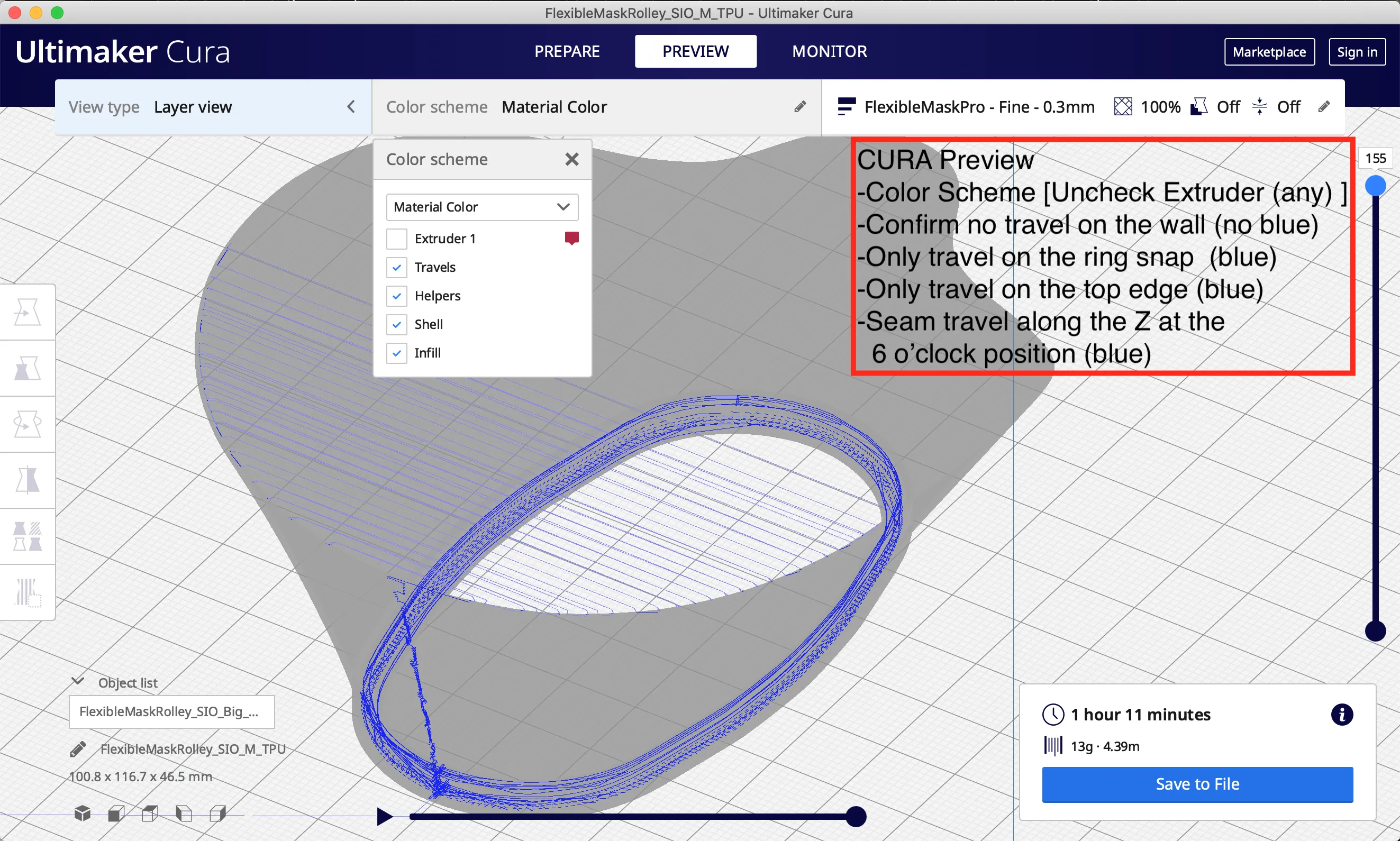This screenshot has width=1400, height=841.
Task: Click the Save to File button
Action: point(1197,784)
